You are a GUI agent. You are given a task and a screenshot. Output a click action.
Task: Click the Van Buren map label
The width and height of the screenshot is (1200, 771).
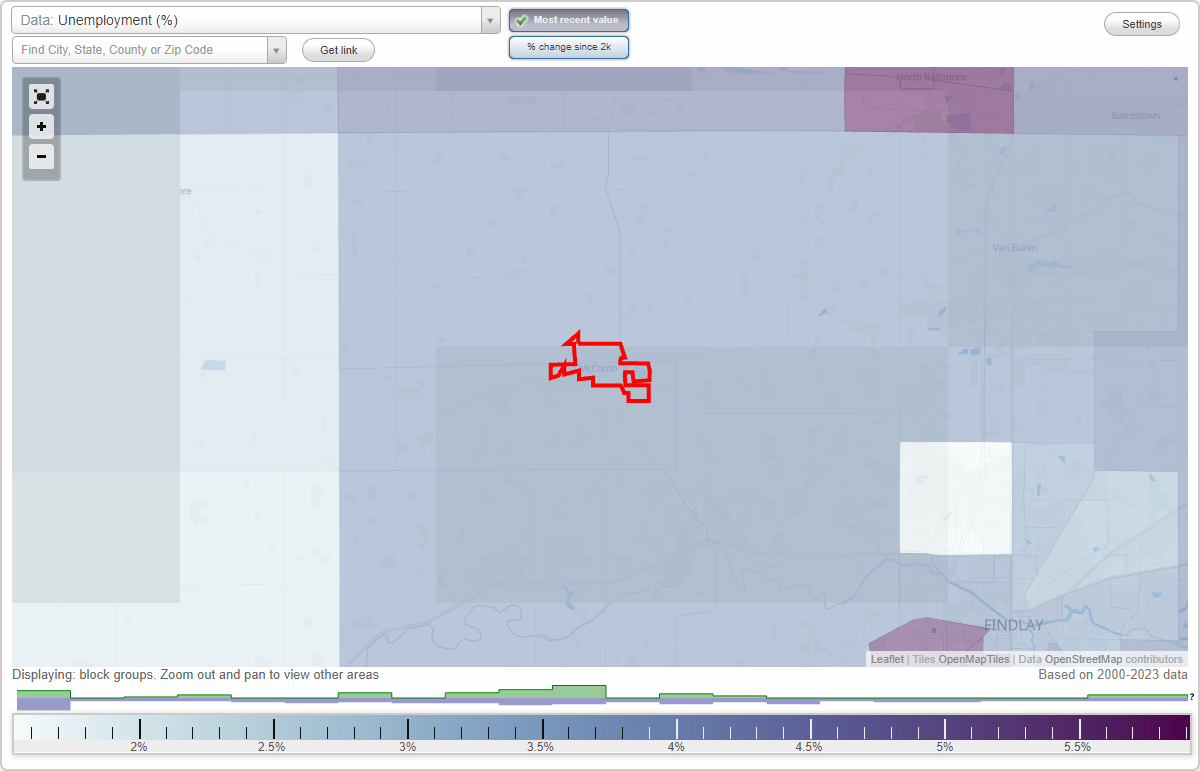click(1015, 248)
